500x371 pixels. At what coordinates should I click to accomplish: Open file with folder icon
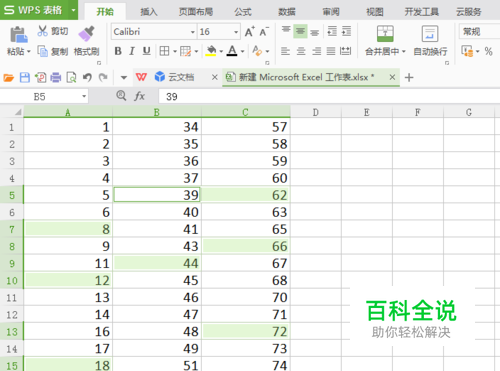(9, 78)
